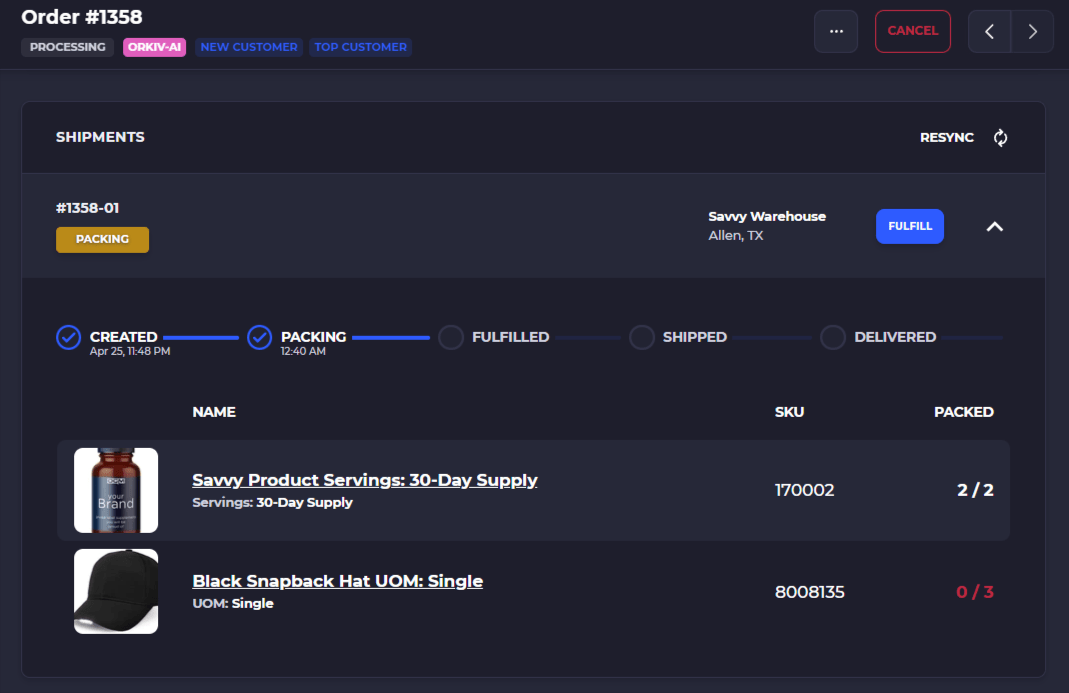Click the 2 / 2 packed count
Image resolution: width=1069 pixels, height=693 pixels.
pos(976,490)
